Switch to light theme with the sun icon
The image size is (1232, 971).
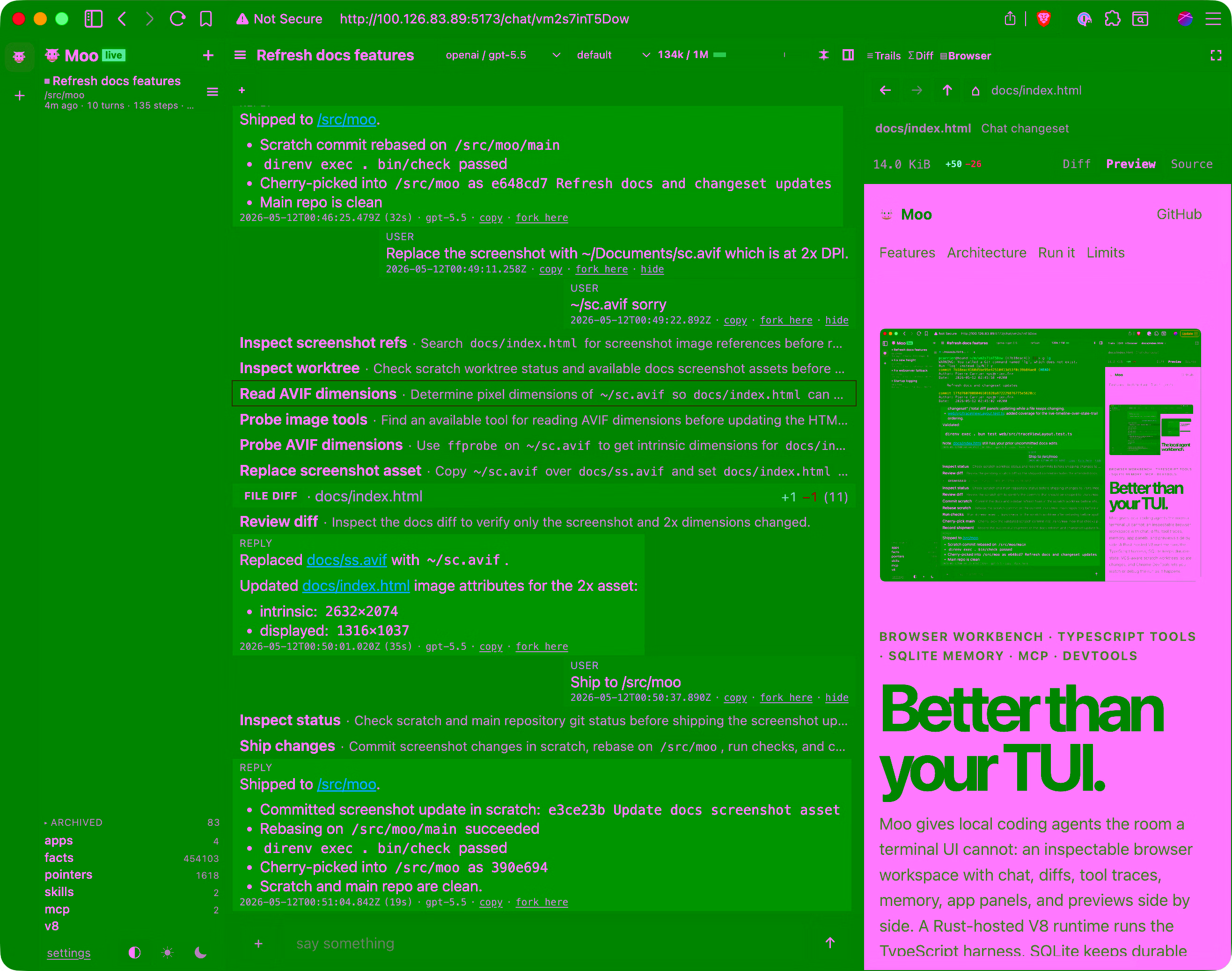(167, 952)
